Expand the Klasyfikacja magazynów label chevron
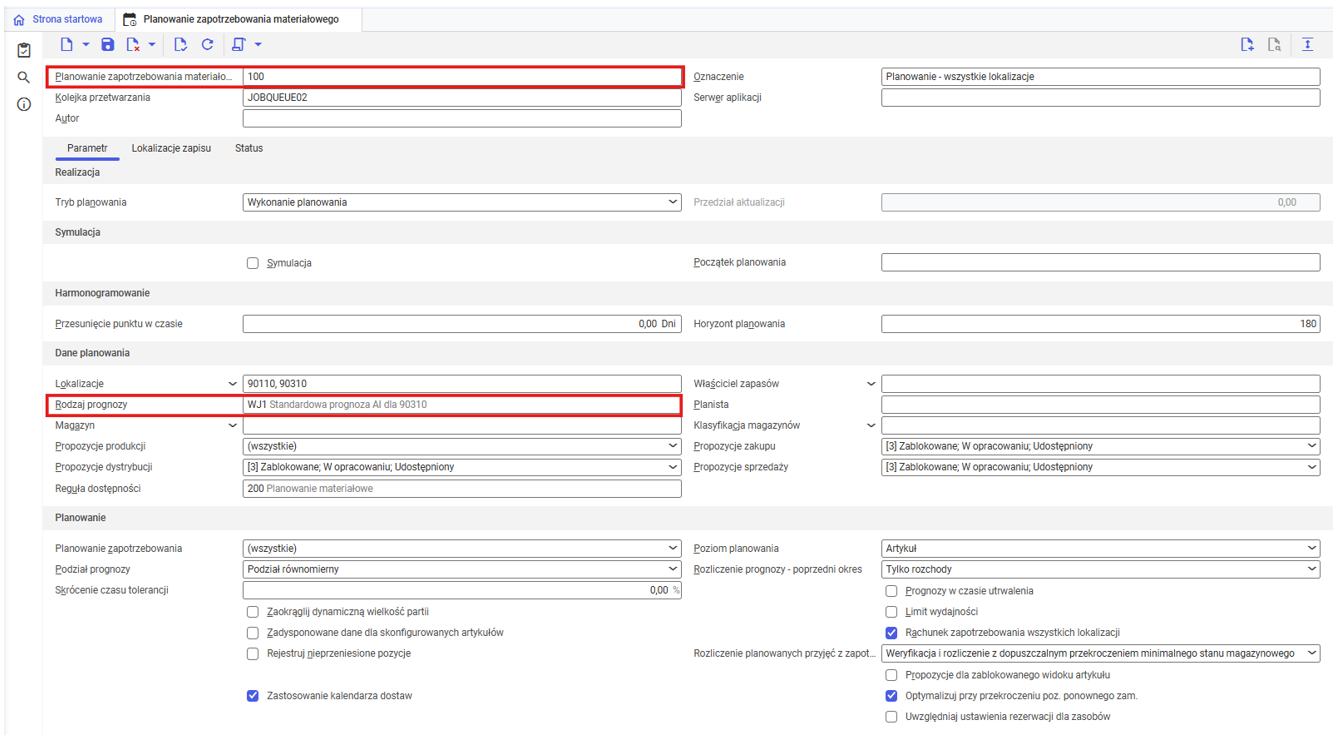The height and width of the screenshot is (742, 1340). pyautogui.click(x=871, y=425)
